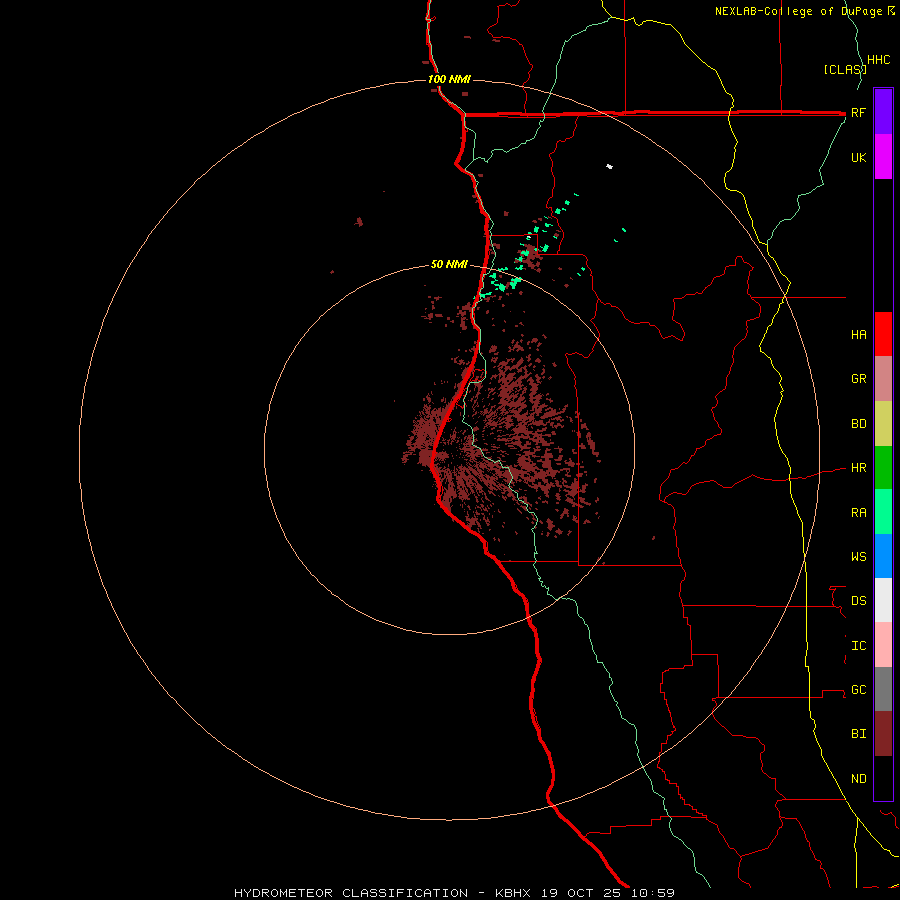Click the RF purple legend swatch
This screenshot has width=900, height=900.
pos(883,111)
